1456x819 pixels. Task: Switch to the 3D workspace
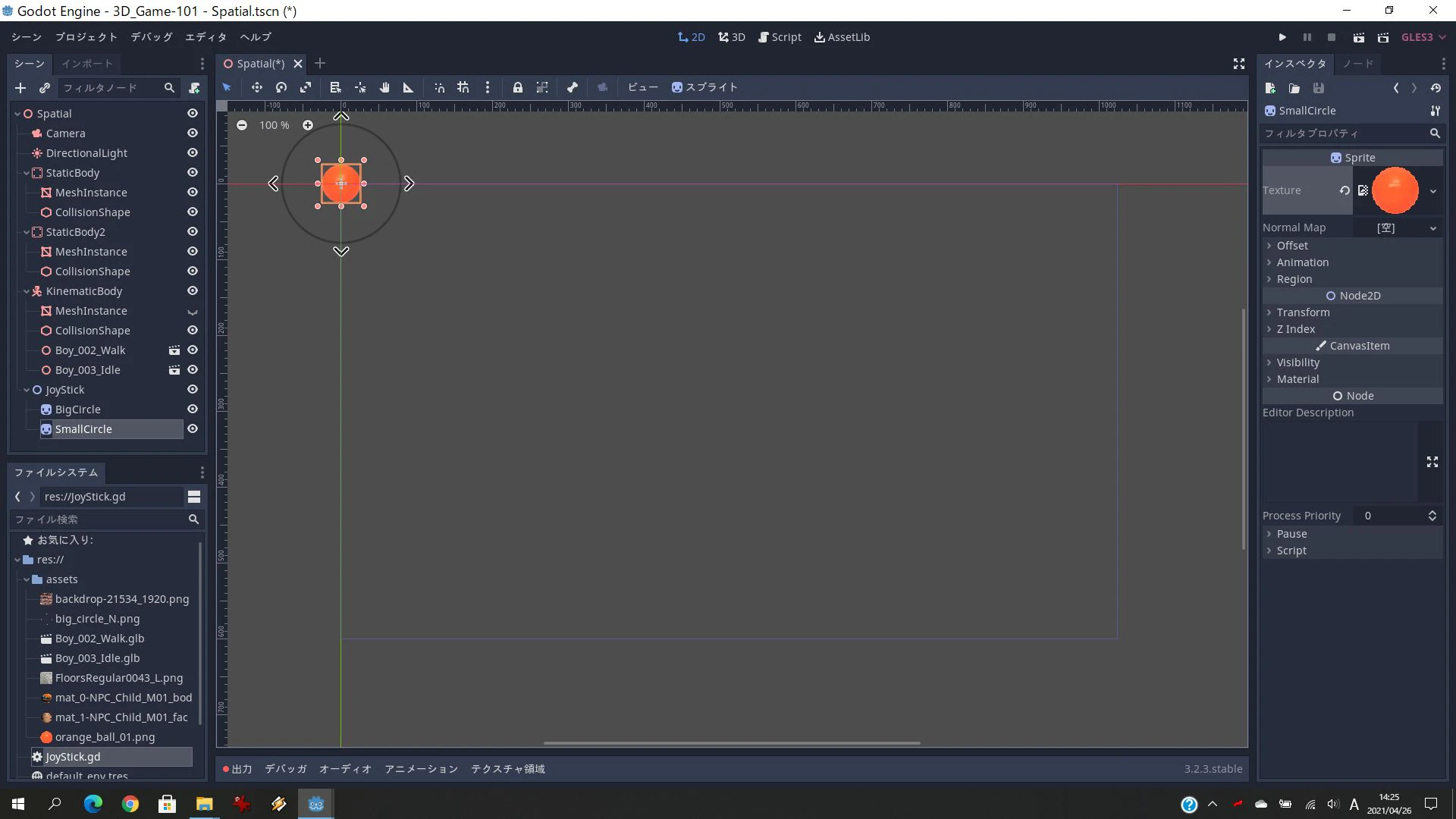pyautogui.click(x=732, y=37)
